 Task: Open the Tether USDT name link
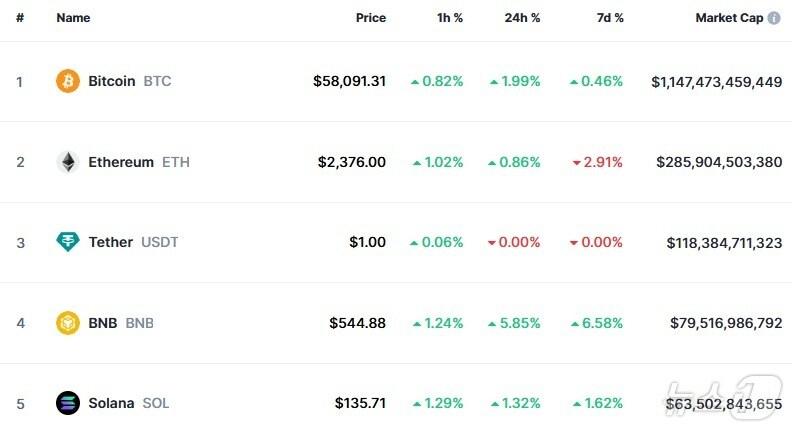110,242
